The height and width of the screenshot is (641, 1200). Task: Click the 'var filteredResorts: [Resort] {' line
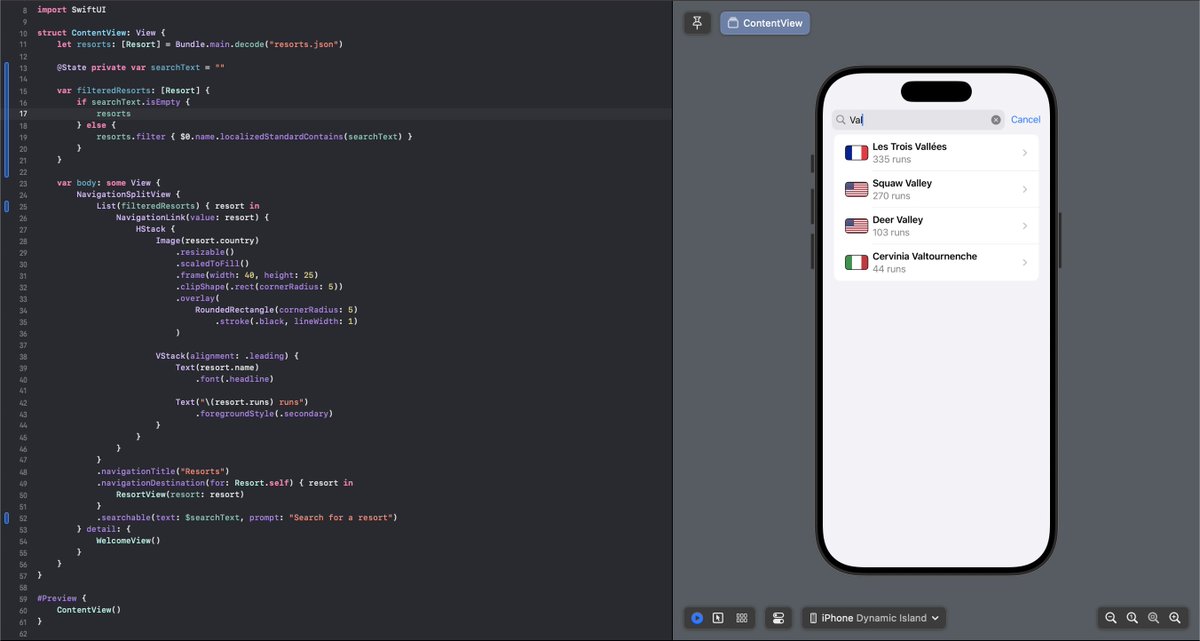133,91
